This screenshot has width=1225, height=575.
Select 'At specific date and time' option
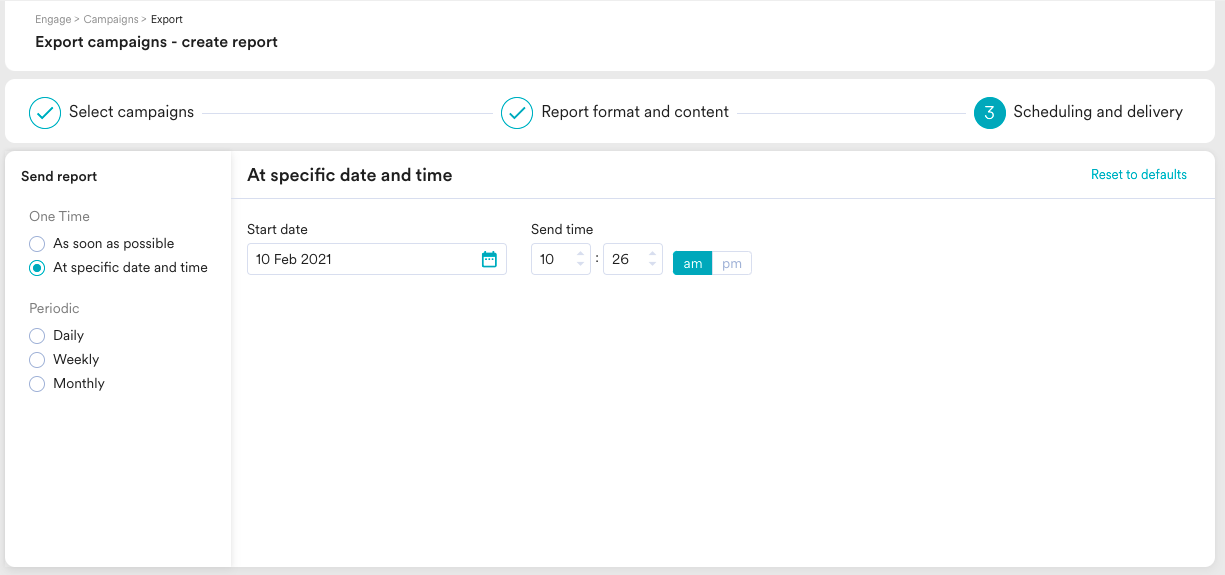(x=37, y=268)
